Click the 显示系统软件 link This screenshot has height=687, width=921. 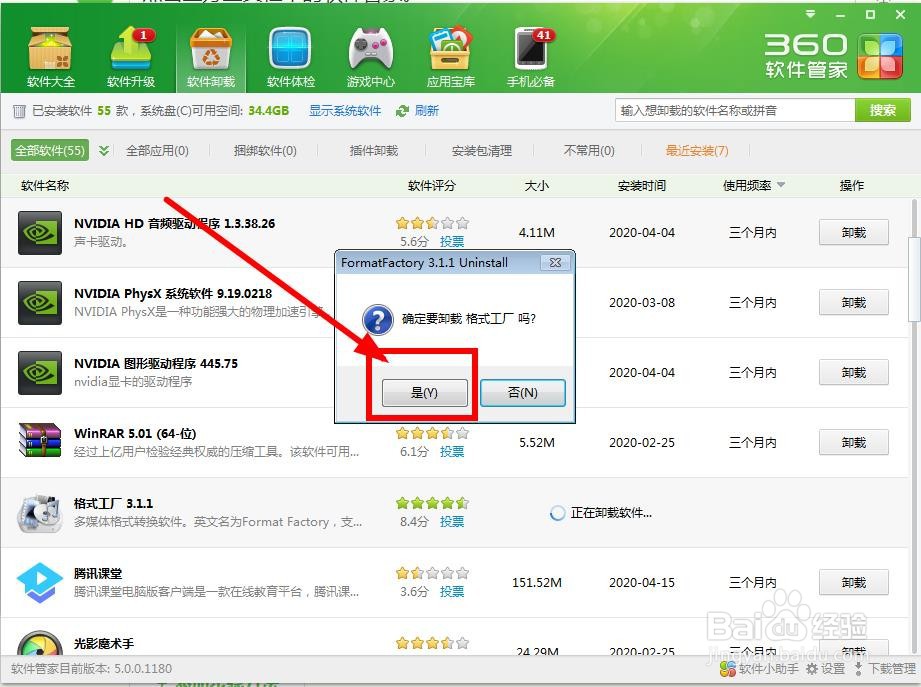click(x=345, y=111)
